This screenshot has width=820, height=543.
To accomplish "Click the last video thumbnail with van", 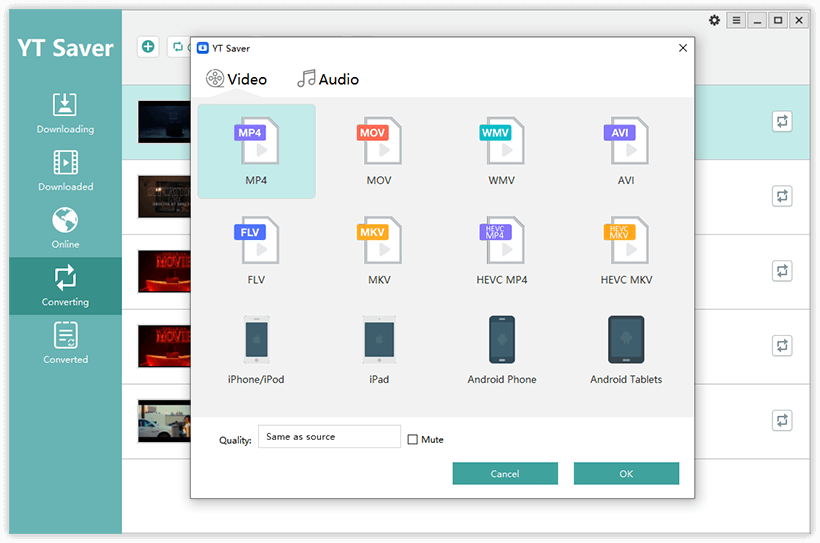I will tap(164, 421).
